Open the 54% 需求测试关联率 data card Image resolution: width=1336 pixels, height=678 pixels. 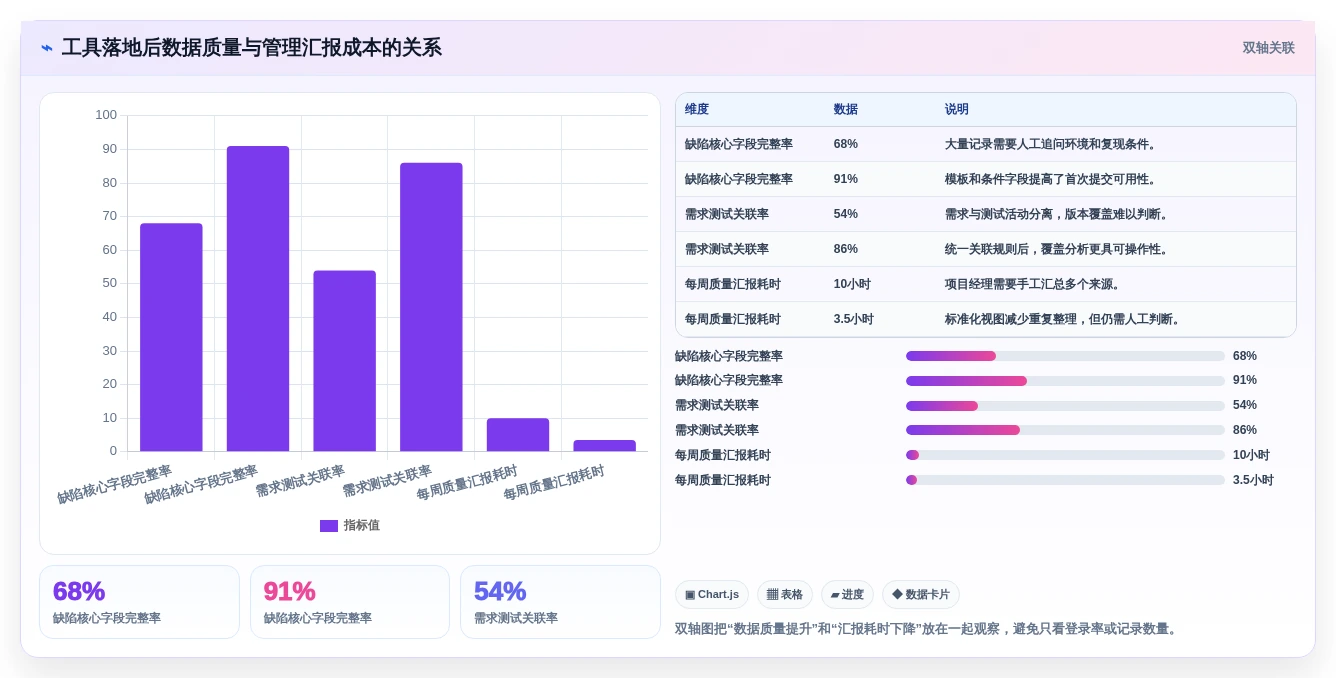560,602
